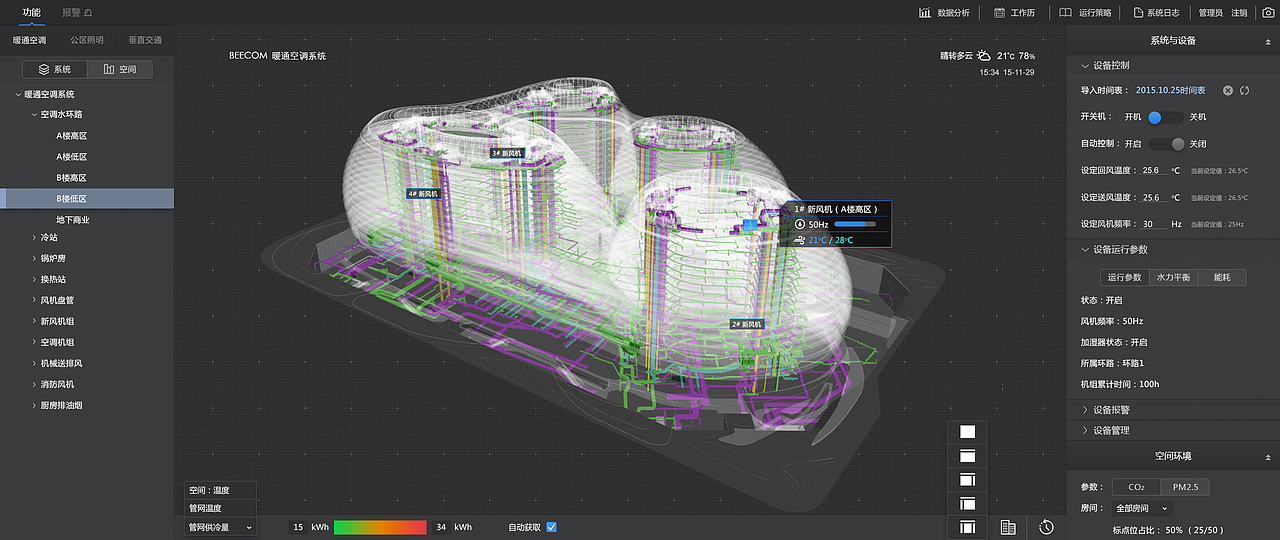Open the 系统日志 document icon
Image resolution: width=1280 pixels, height=540 pixels.
click(x=1138, y=13)
